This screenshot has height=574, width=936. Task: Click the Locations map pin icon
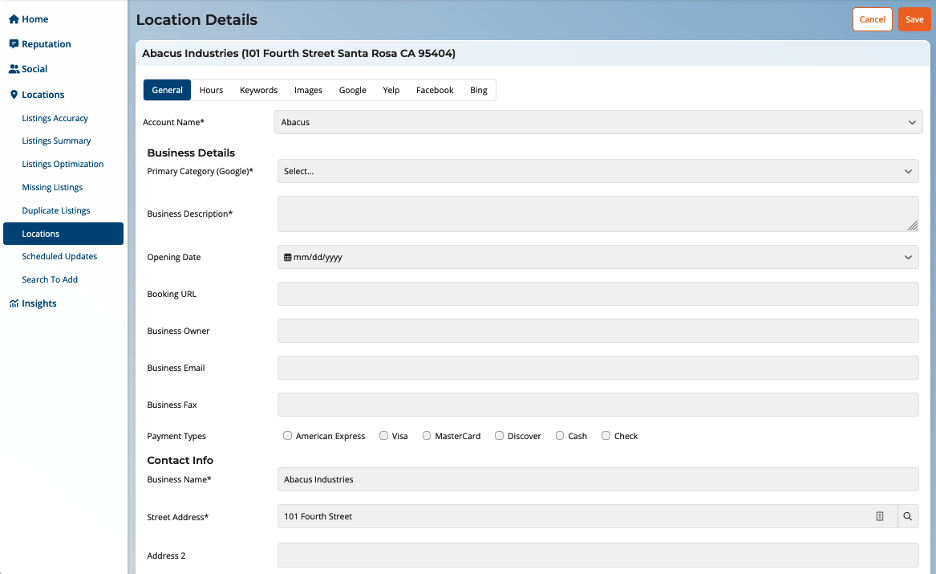tap(14, 95)
